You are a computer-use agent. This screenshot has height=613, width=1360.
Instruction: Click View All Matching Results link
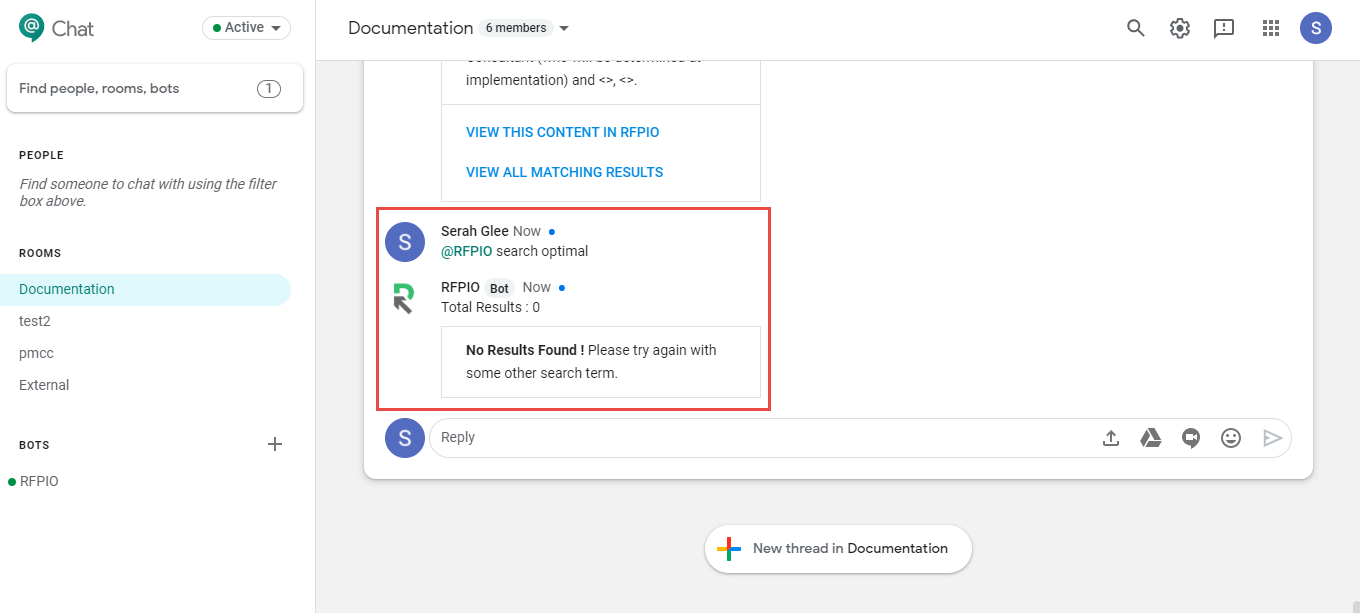click(565, 172)
